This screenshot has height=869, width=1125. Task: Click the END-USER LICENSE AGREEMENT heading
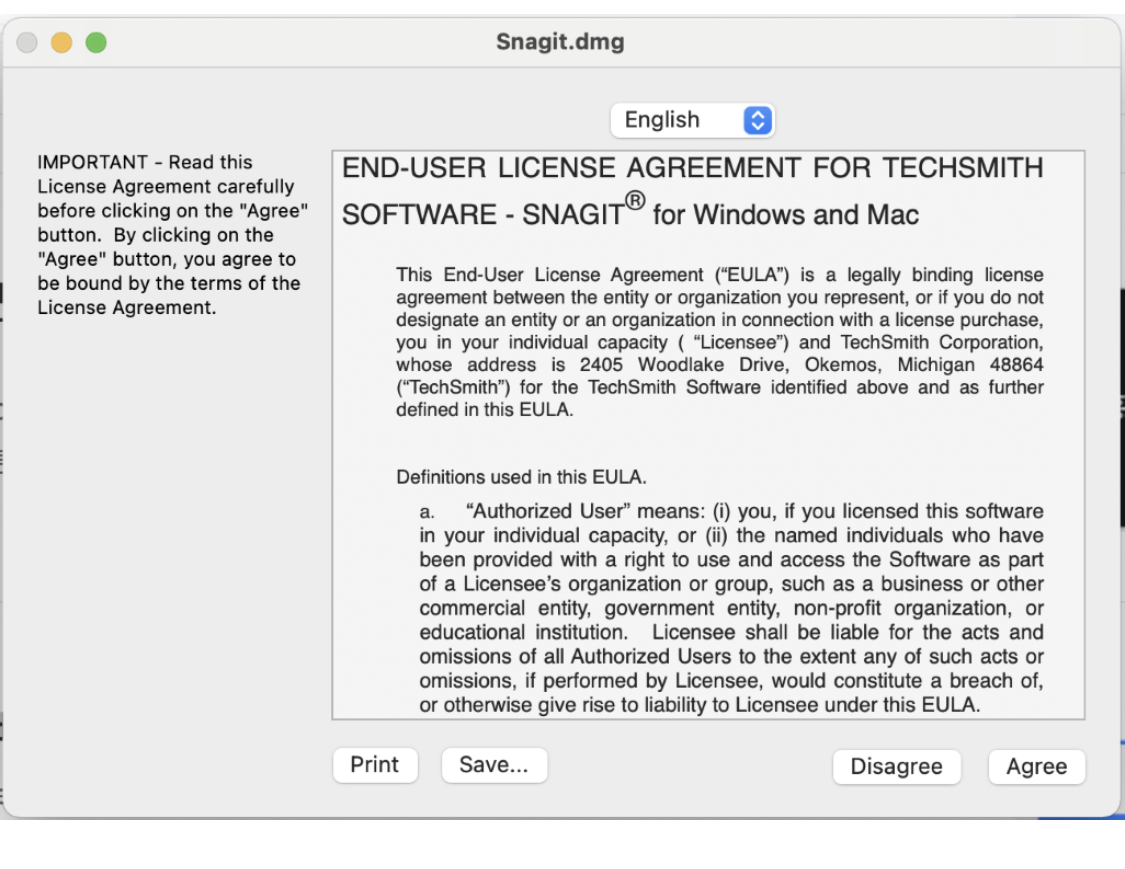coord(692,168)
